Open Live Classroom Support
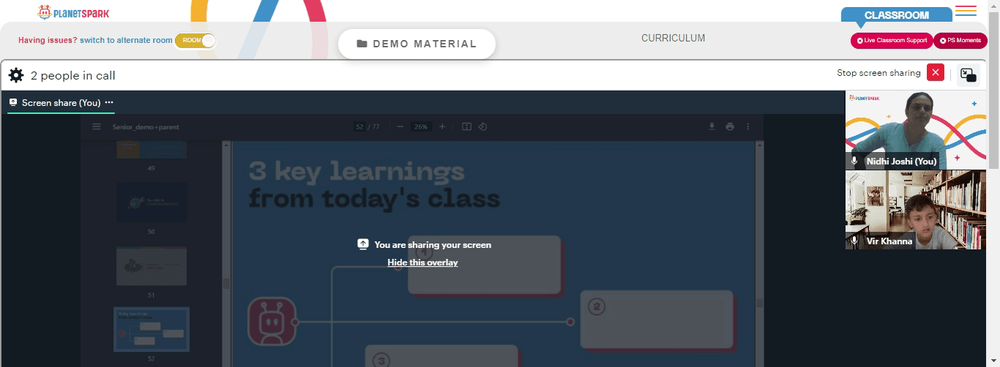 [x=892, y=40]
